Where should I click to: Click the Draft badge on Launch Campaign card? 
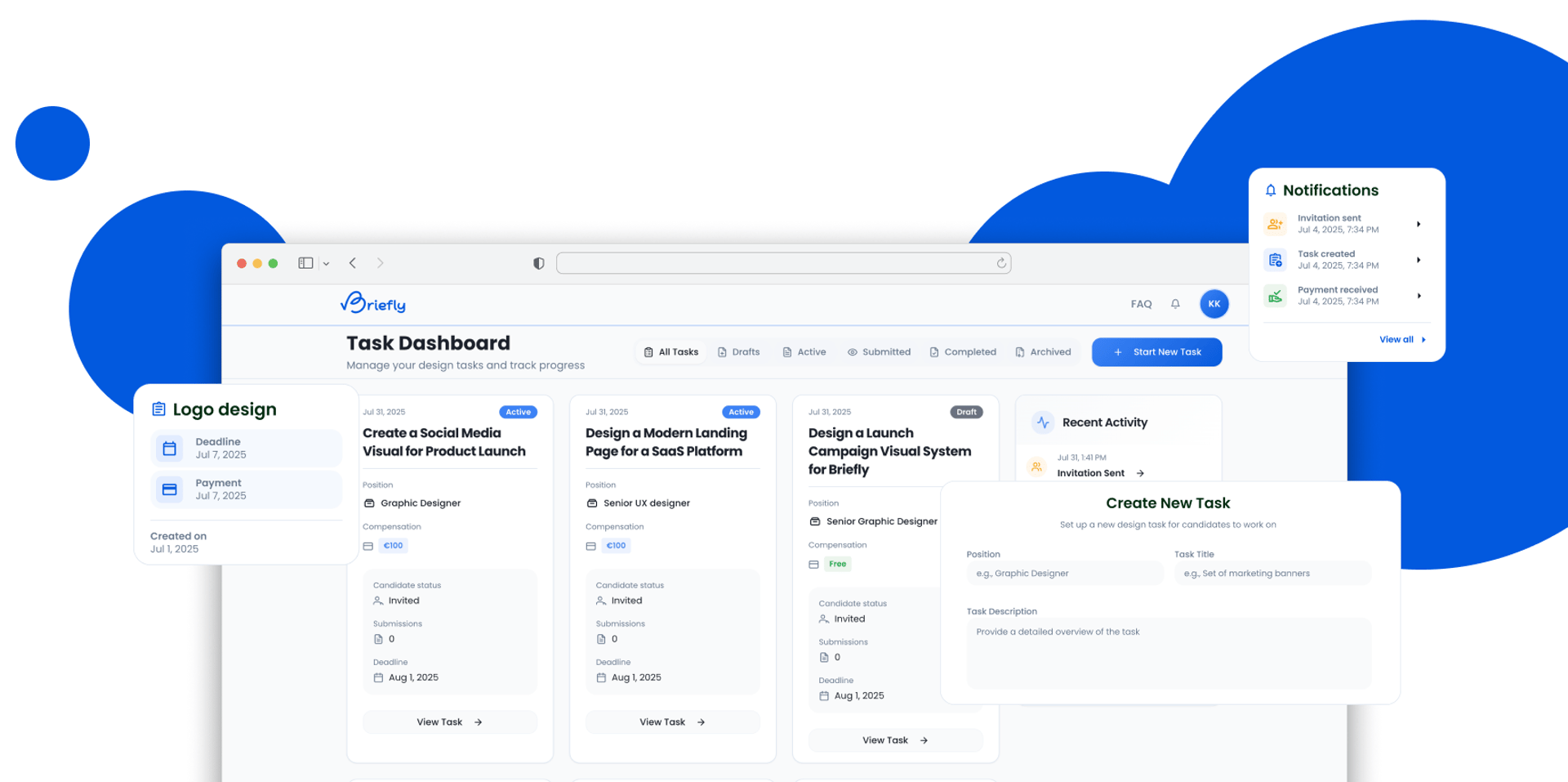966,412
